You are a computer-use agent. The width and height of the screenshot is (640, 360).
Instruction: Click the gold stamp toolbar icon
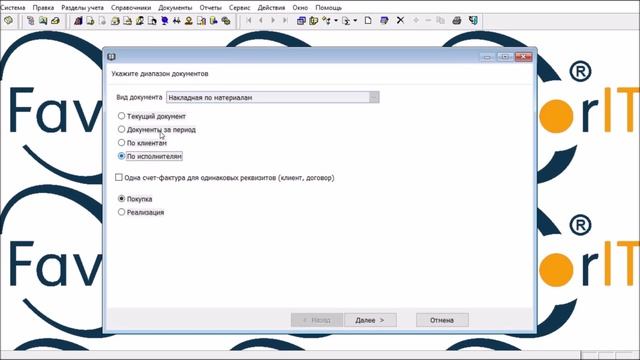pyautogui.click(x=189, y=20)
